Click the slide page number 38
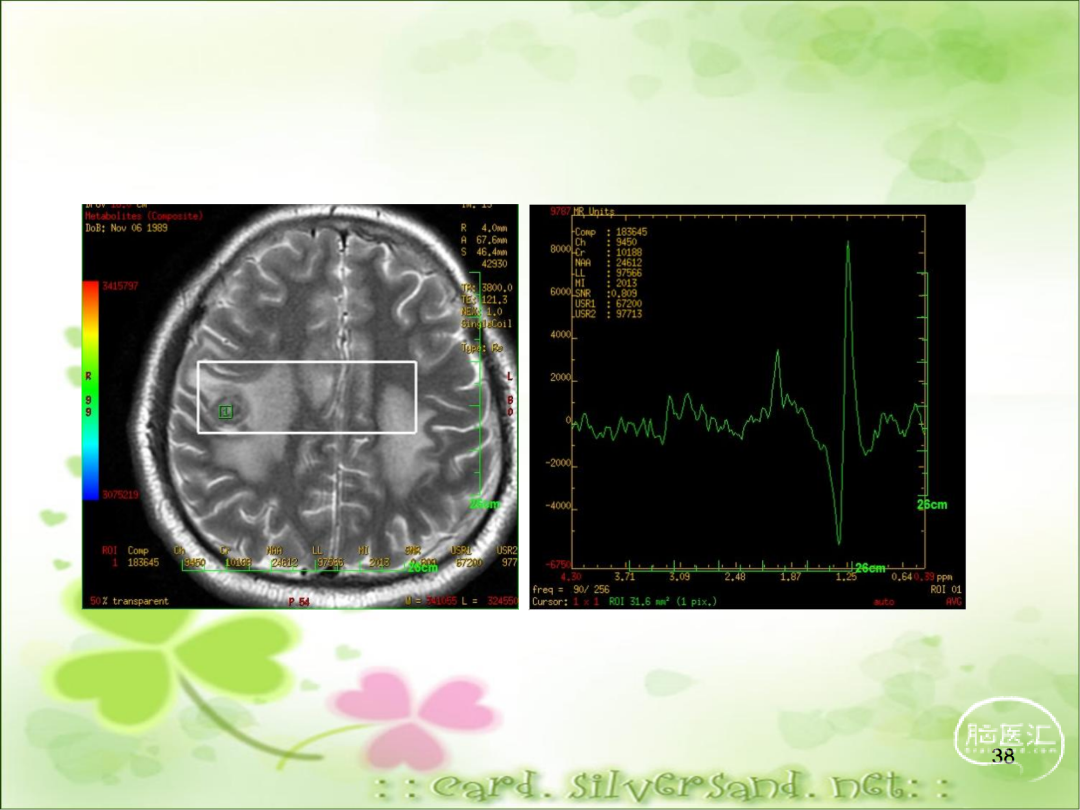Image resolution: width=1080 pixels, height=810 pixels. click(x=1003, y=757)
